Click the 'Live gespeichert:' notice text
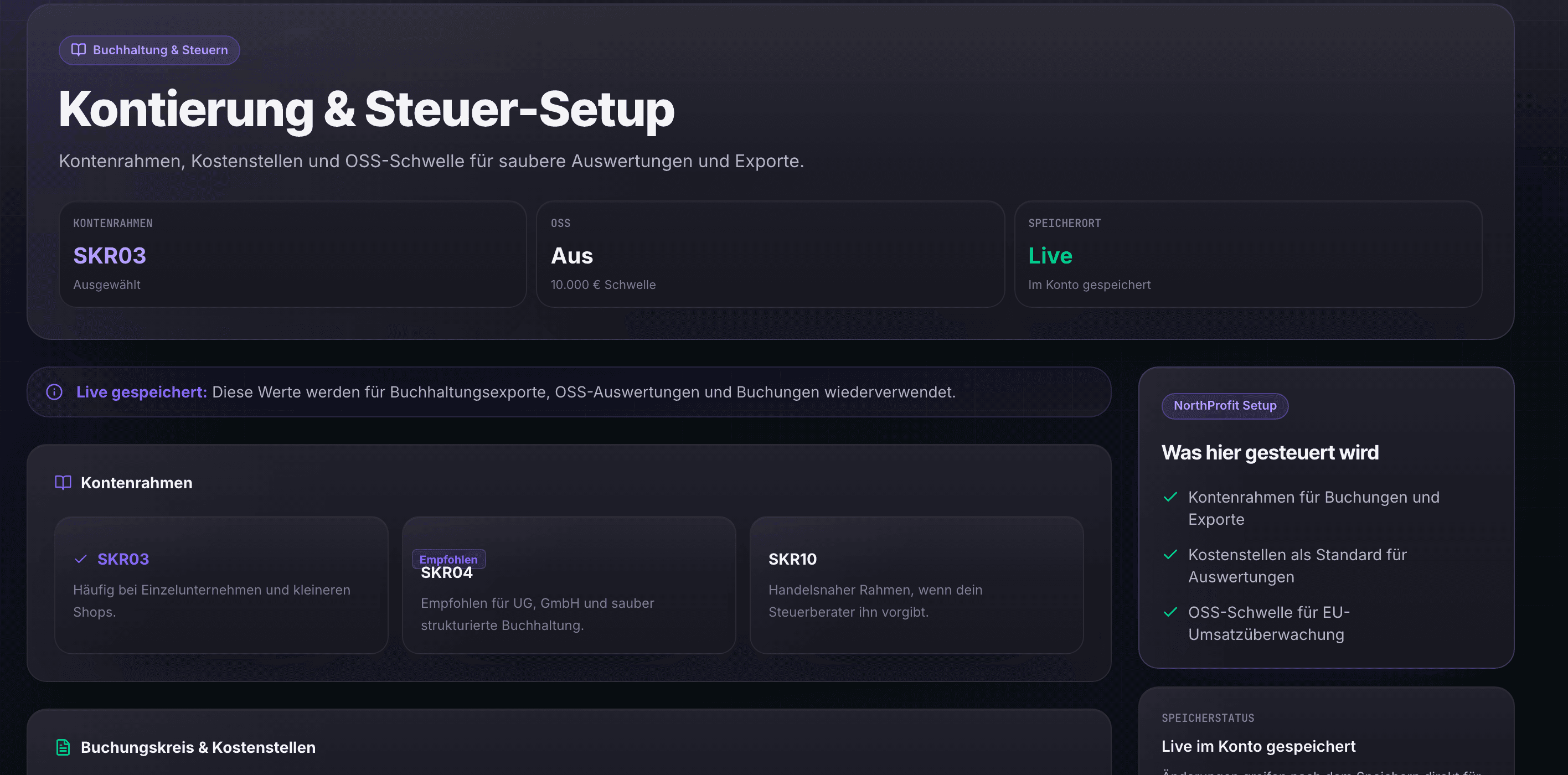The height and width of the screenshot is (775, 1568). coord(142,392)
